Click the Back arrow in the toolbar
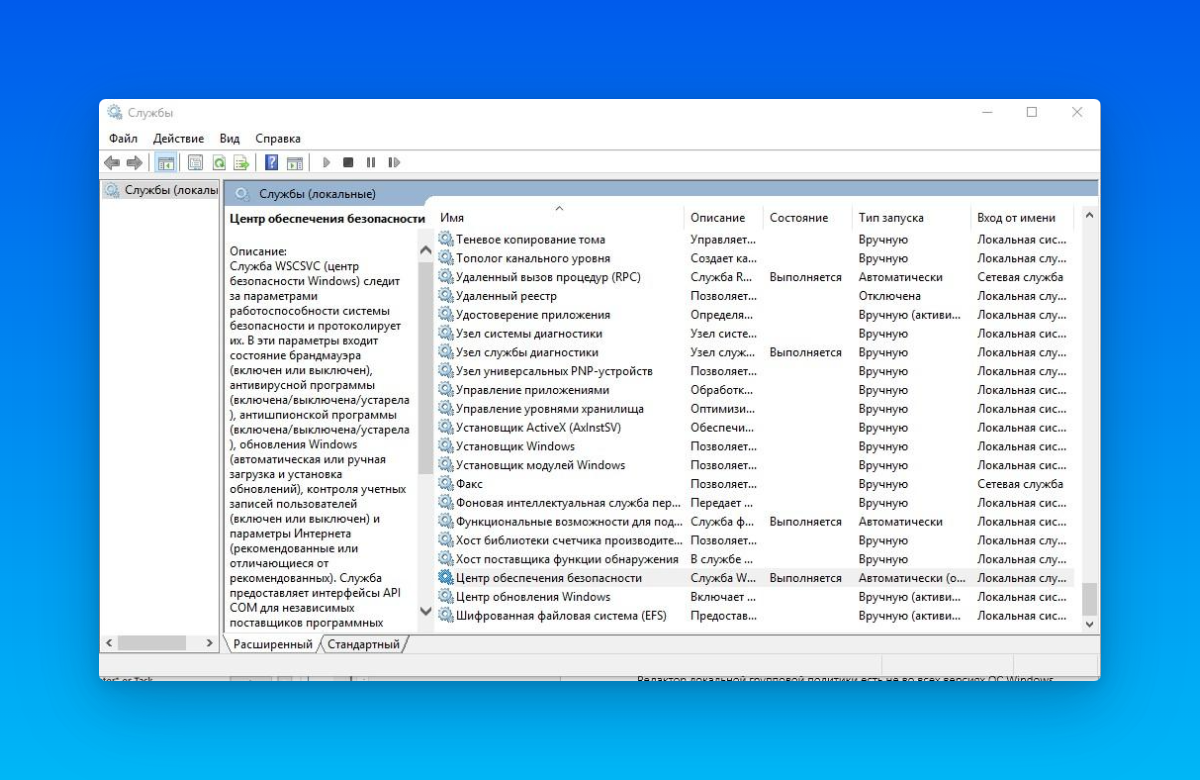The image size is (1200, 780). pos(112,162)
